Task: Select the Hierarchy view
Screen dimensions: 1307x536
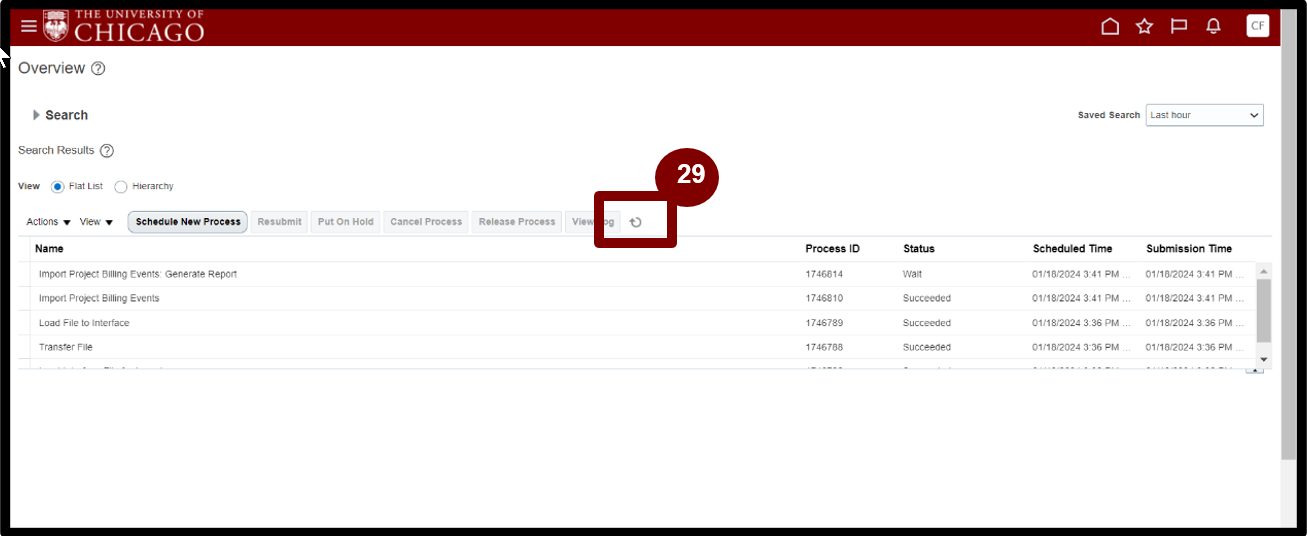Action: pos(121,187)
